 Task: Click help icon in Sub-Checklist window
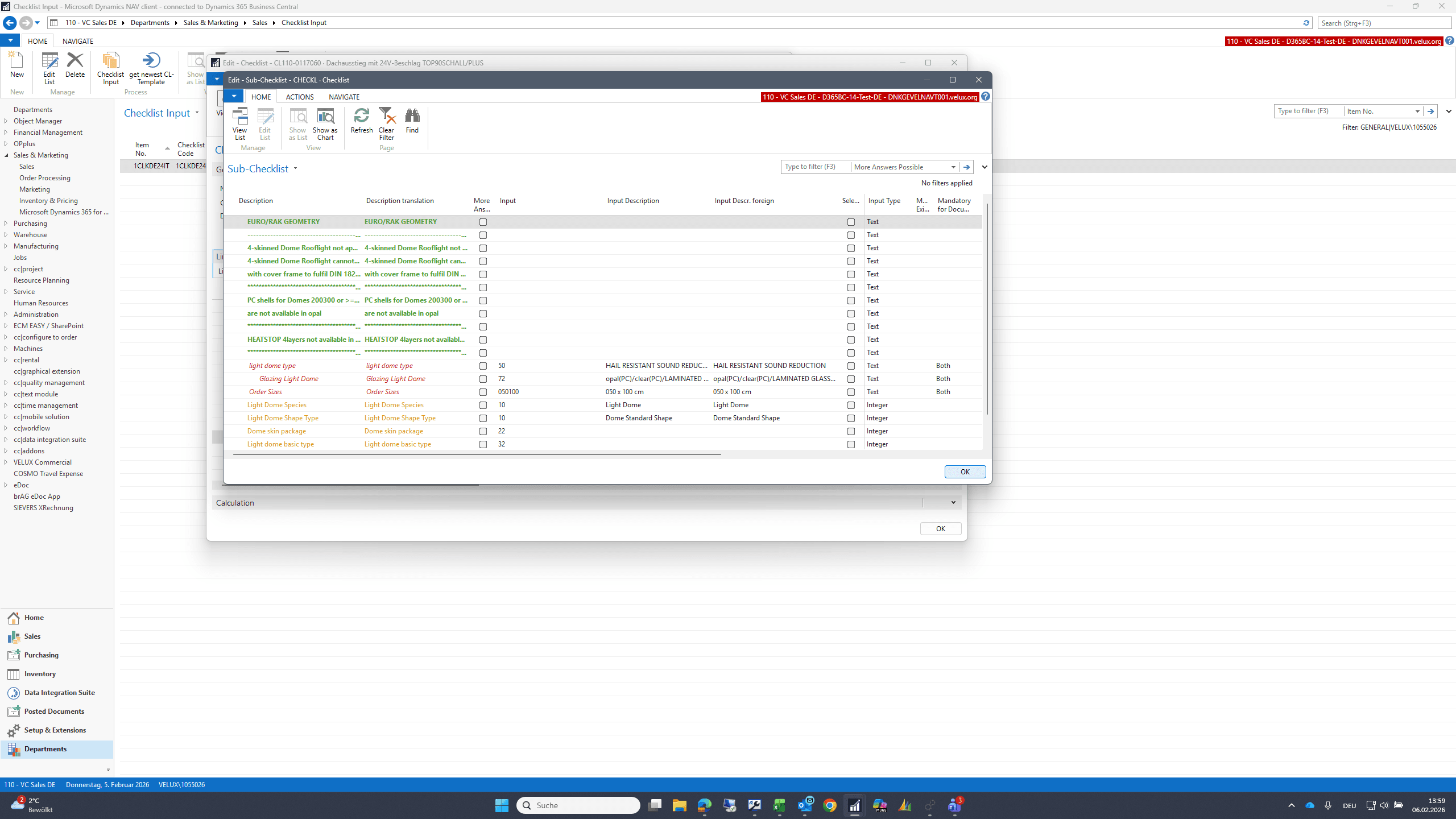click(x=986, y=97)
